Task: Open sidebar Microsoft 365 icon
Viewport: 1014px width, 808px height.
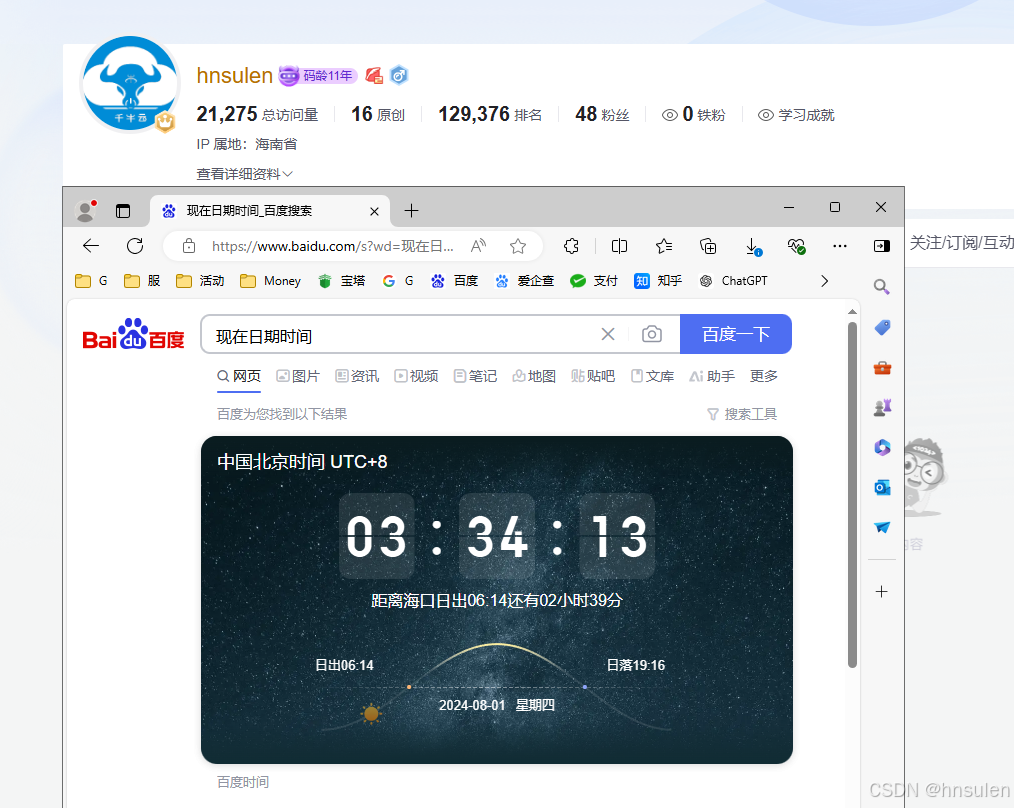Action: [x=882, y=448]
